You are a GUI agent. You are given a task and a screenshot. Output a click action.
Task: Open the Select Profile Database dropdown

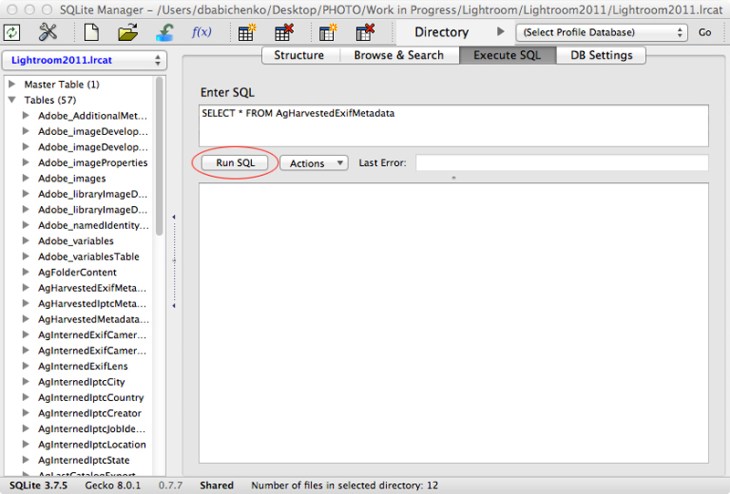[600, 32]
